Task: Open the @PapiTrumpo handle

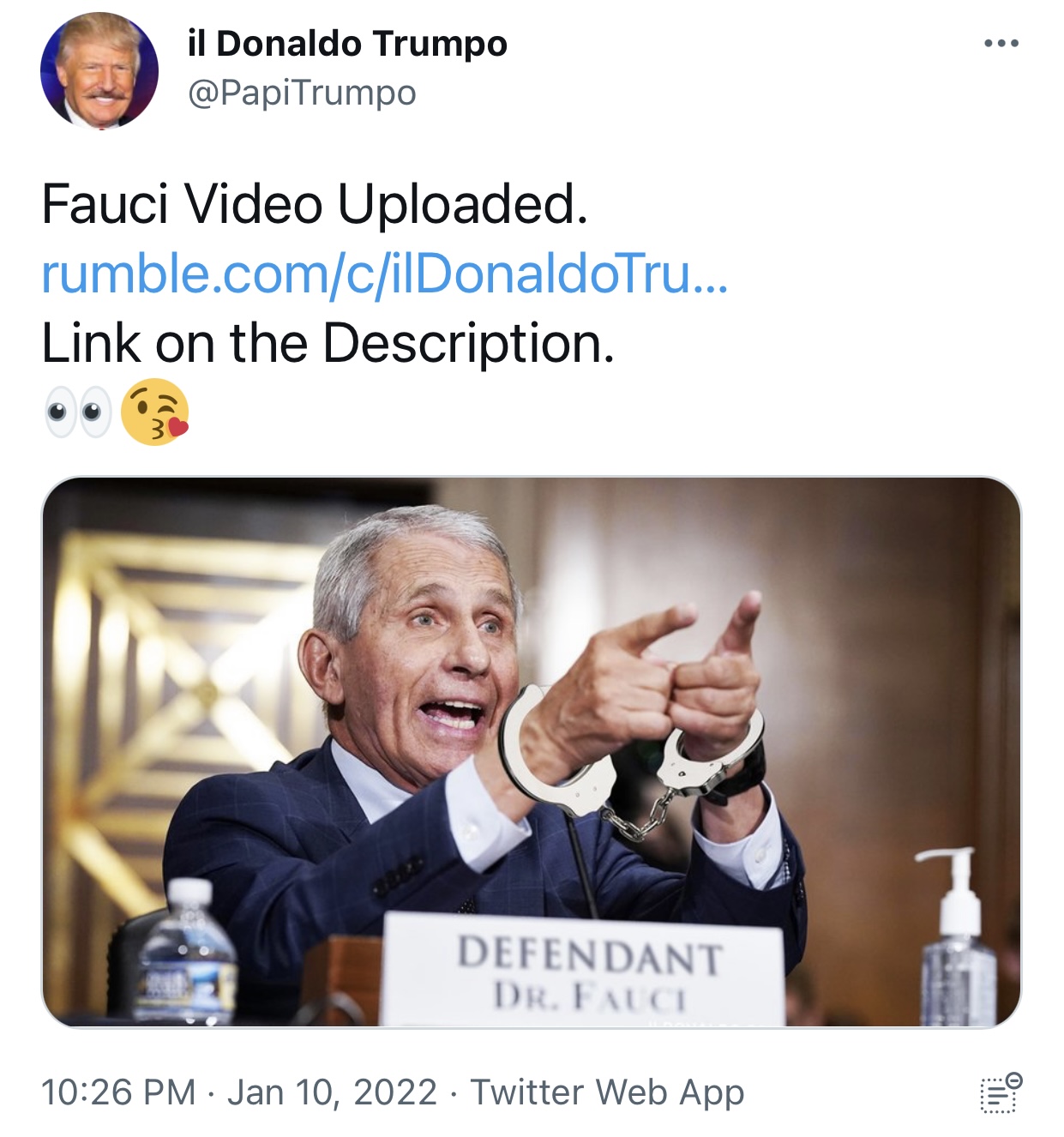Action: click(302, 93)
